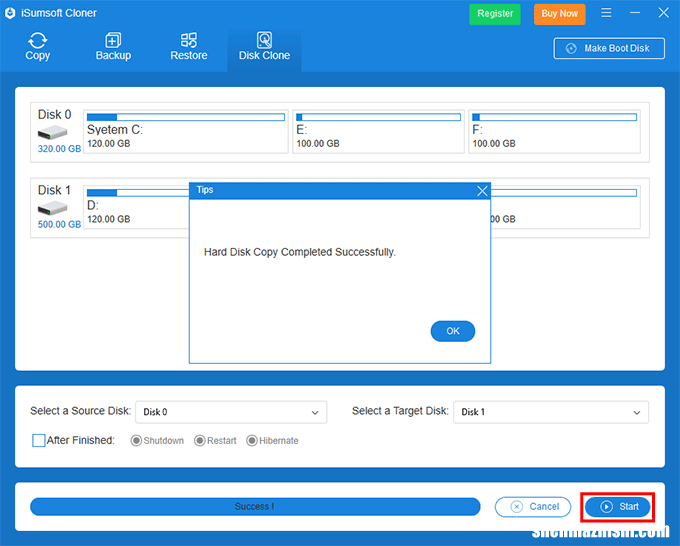This screenshot has height=546, width=680.
Task: Click OK in the Tips dialog
Action: [453, 331]
